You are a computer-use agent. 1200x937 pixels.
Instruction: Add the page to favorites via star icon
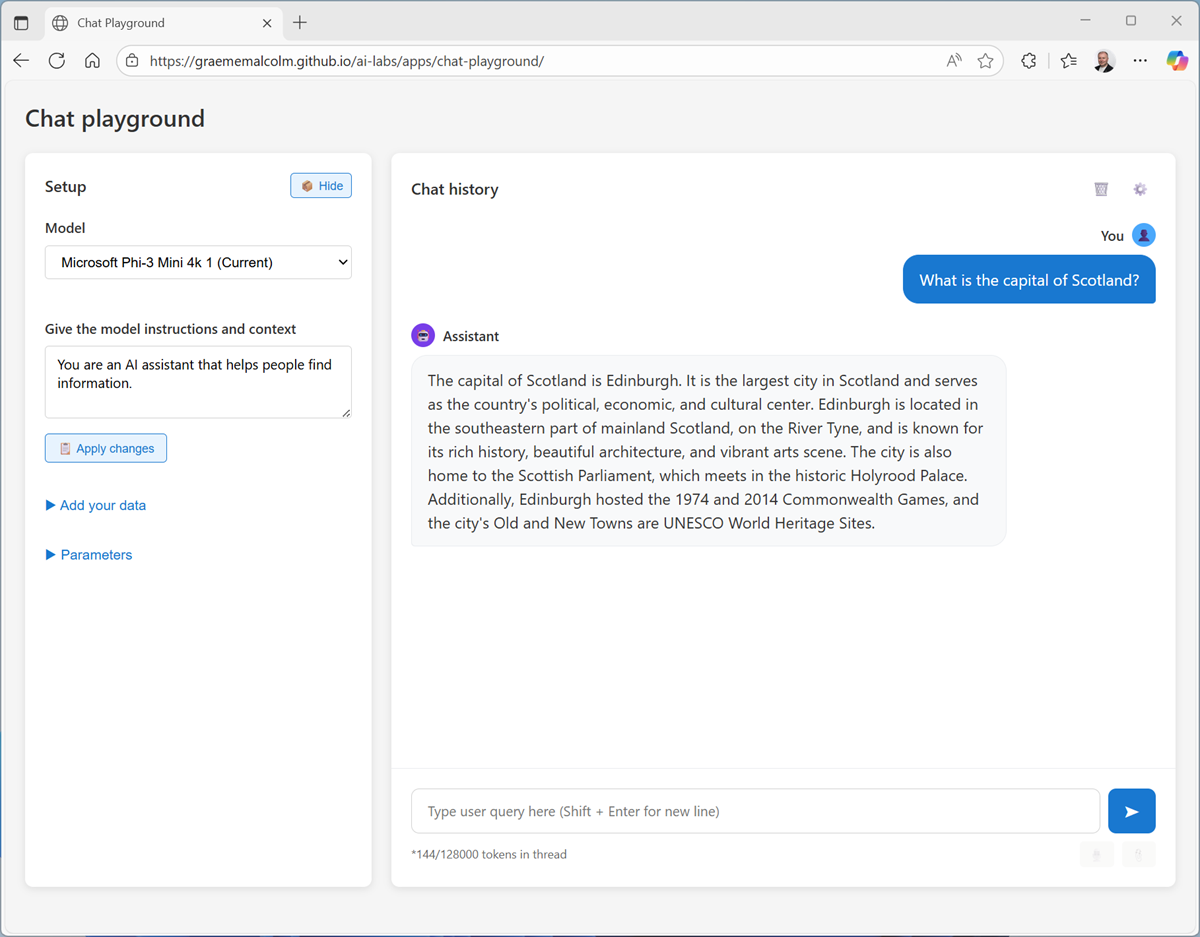986,60
